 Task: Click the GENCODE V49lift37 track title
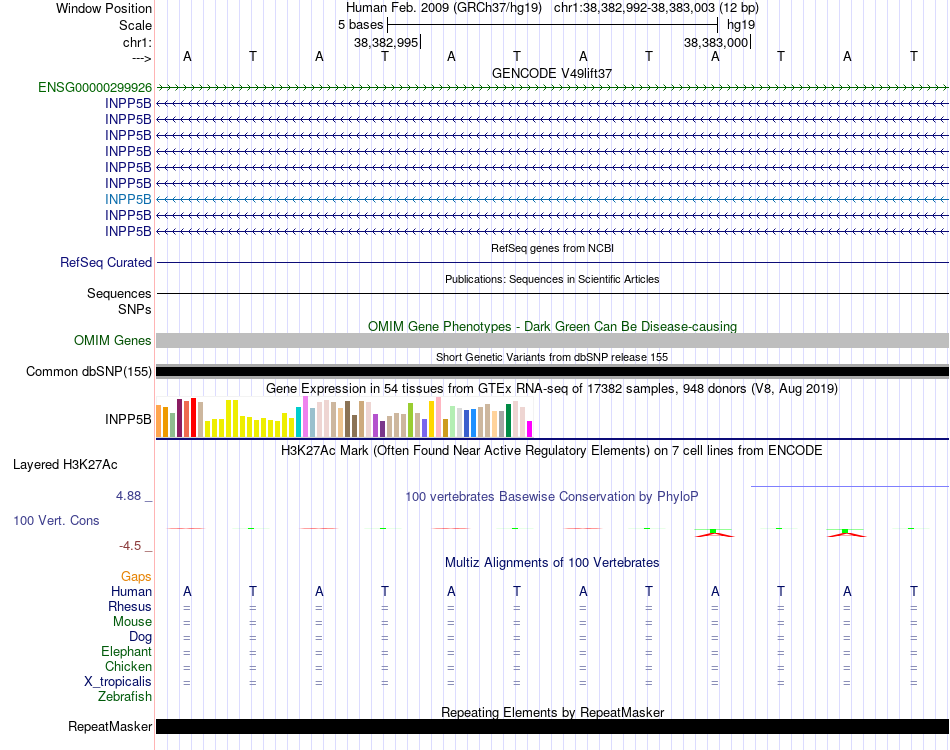[x=551, y=73]
